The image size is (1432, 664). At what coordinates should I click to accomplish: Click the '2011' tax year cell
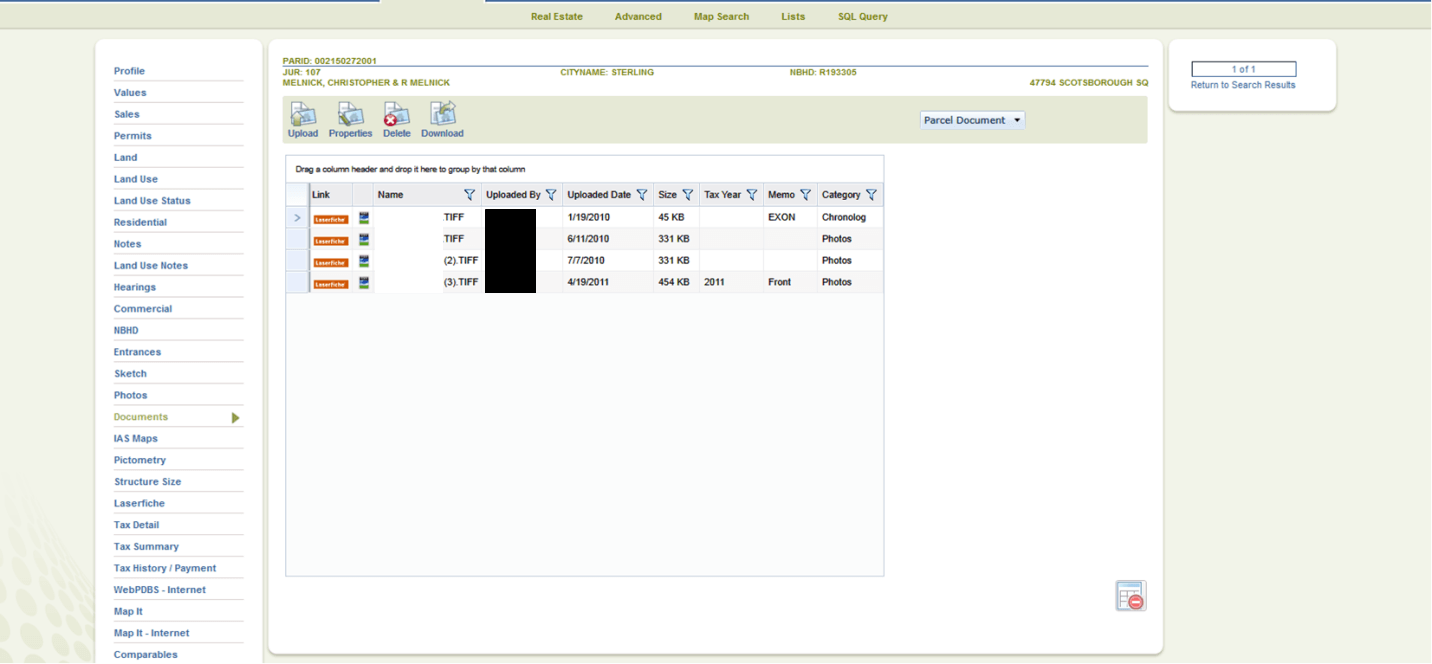pos(714,282)
